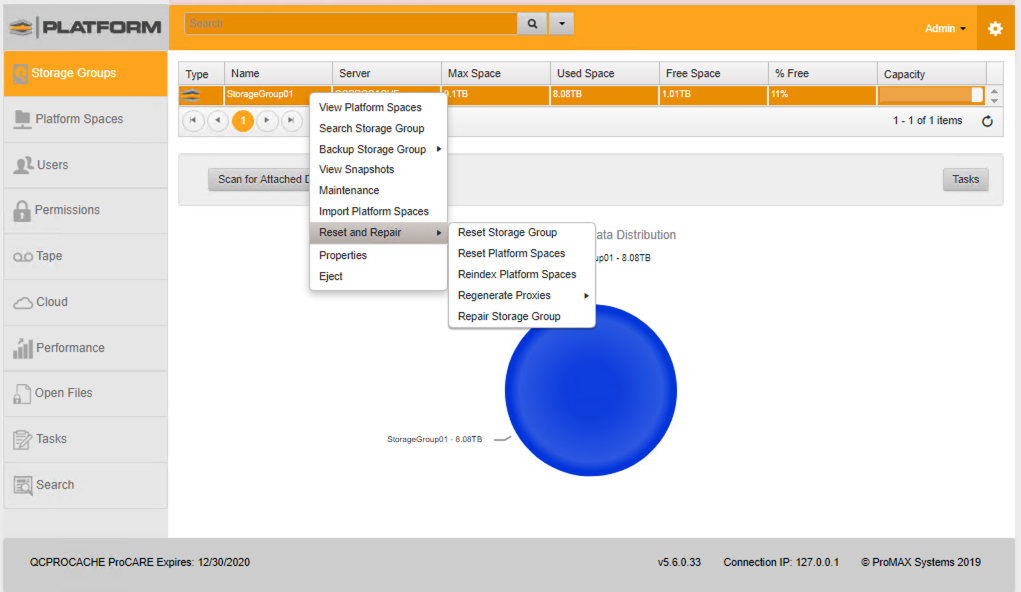Choose Eject menu item
This screenshot has width=1021, height=592.
378,276
